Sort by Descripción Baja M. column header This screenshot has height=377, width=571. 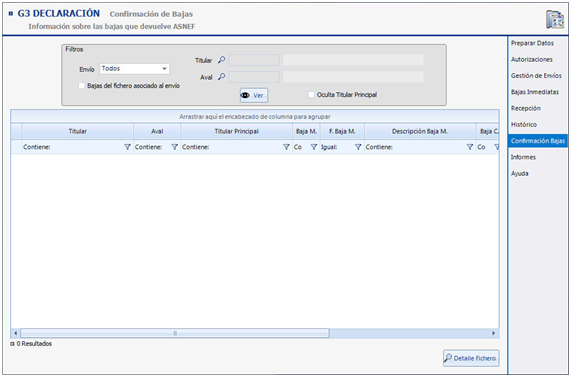click(420, 131)
